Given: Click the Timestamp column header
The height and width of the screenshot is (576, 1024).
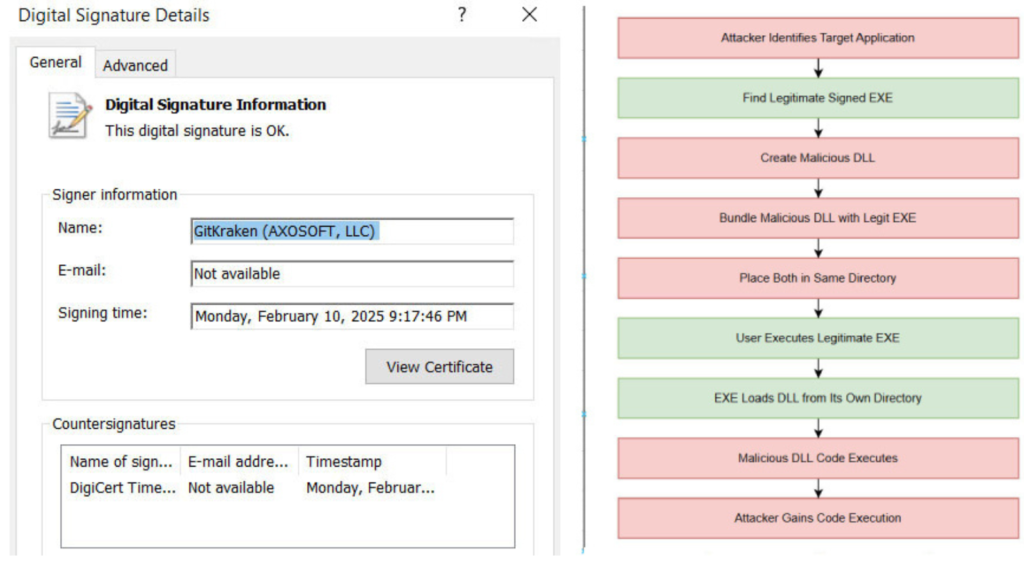Looking at the screenshot, I should point(370,461).
